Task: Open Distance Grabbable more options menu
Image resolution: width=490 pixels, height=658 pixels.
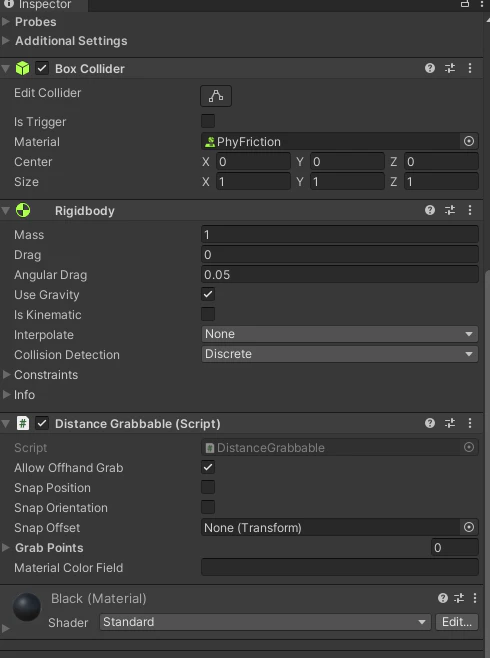Action: click(x=470, y=423)
